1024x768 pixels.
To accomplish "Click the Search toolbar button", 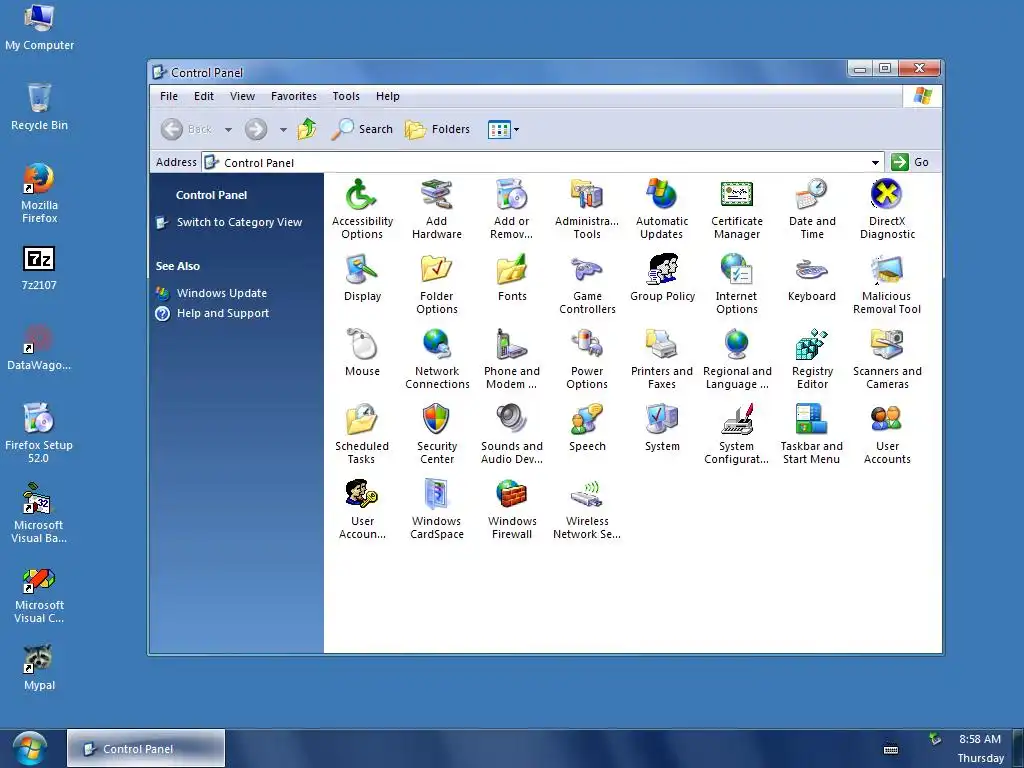I will click(x=362, y=129).
